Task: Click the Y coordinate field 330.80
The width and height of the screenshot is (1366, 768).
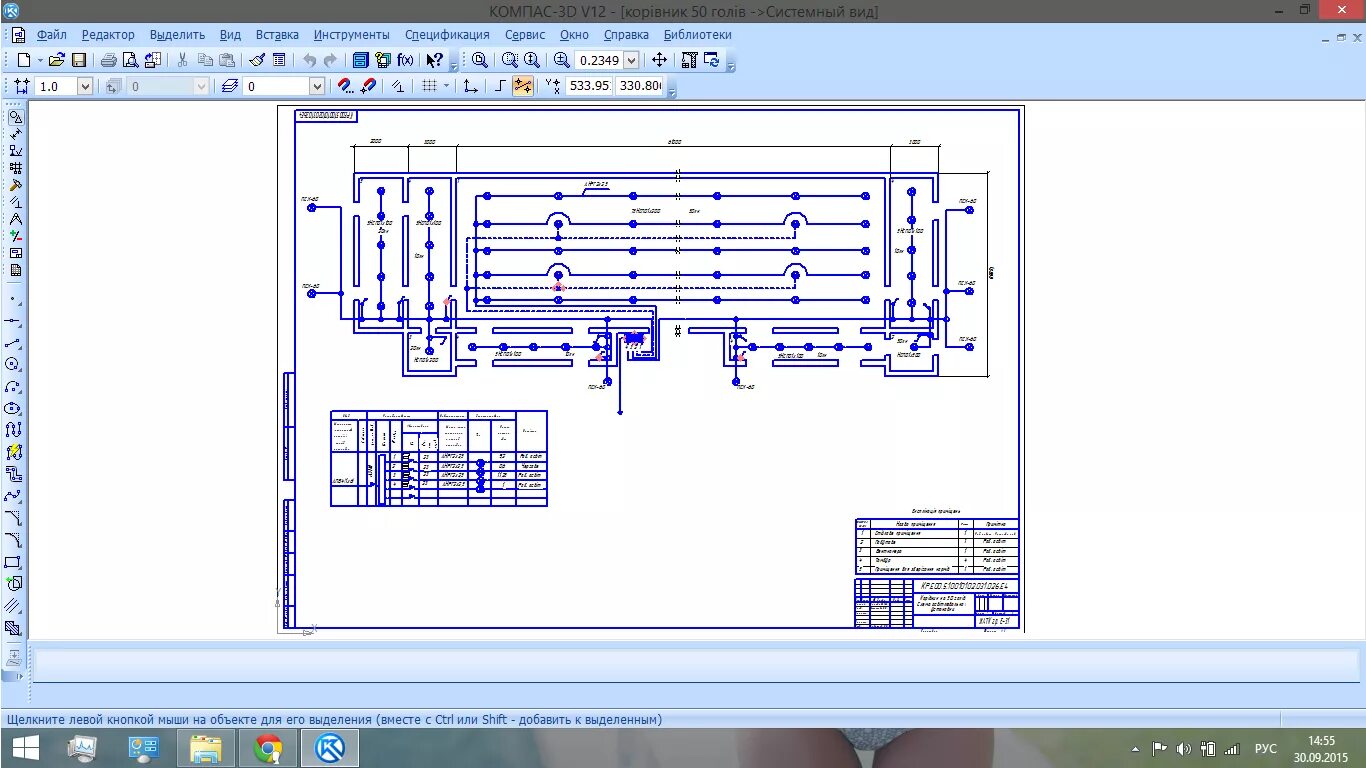Action: (x=640, y=86)
